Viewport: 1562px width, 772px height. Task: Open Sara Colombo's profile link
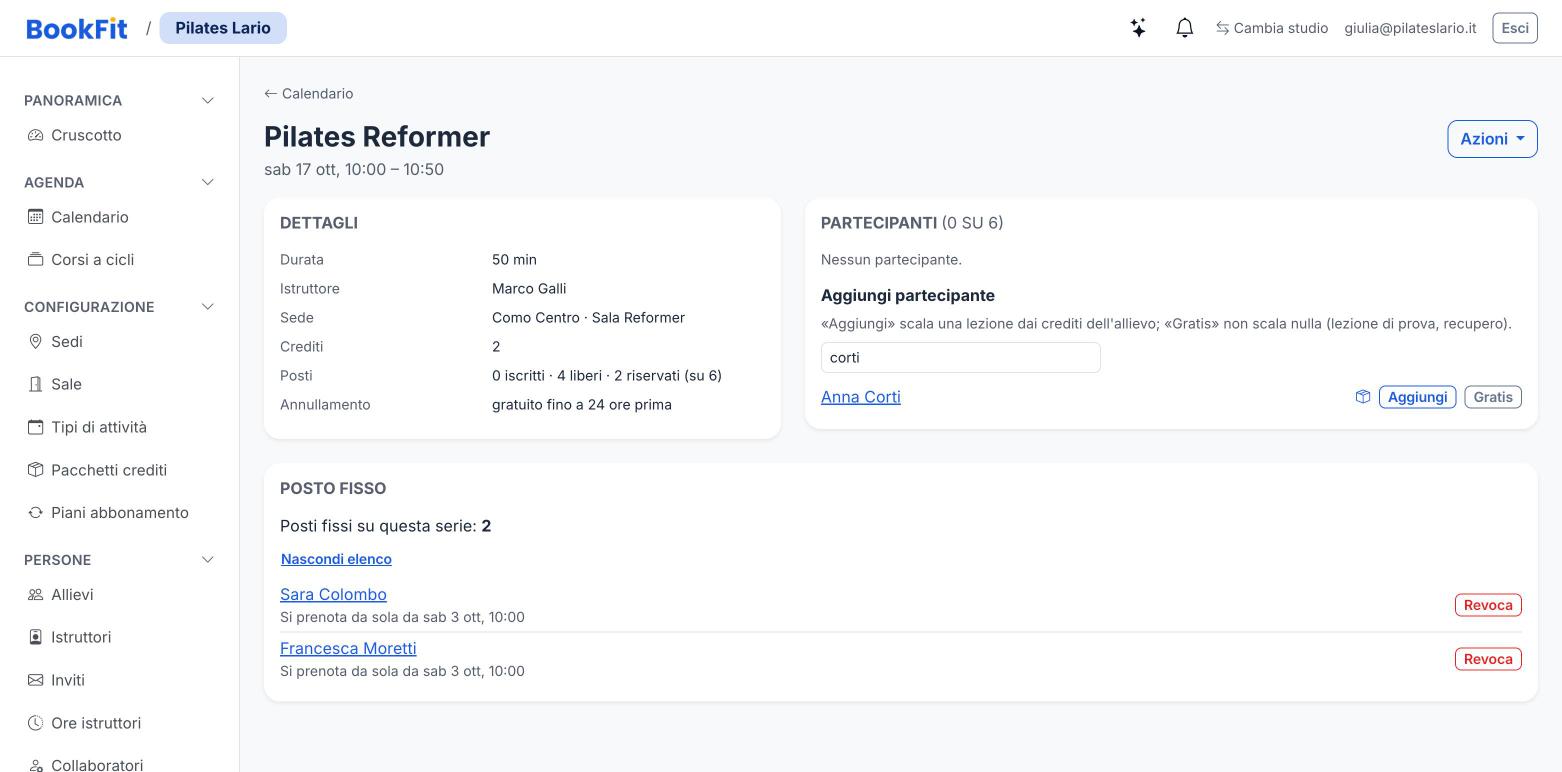click(x=333, y=594)
